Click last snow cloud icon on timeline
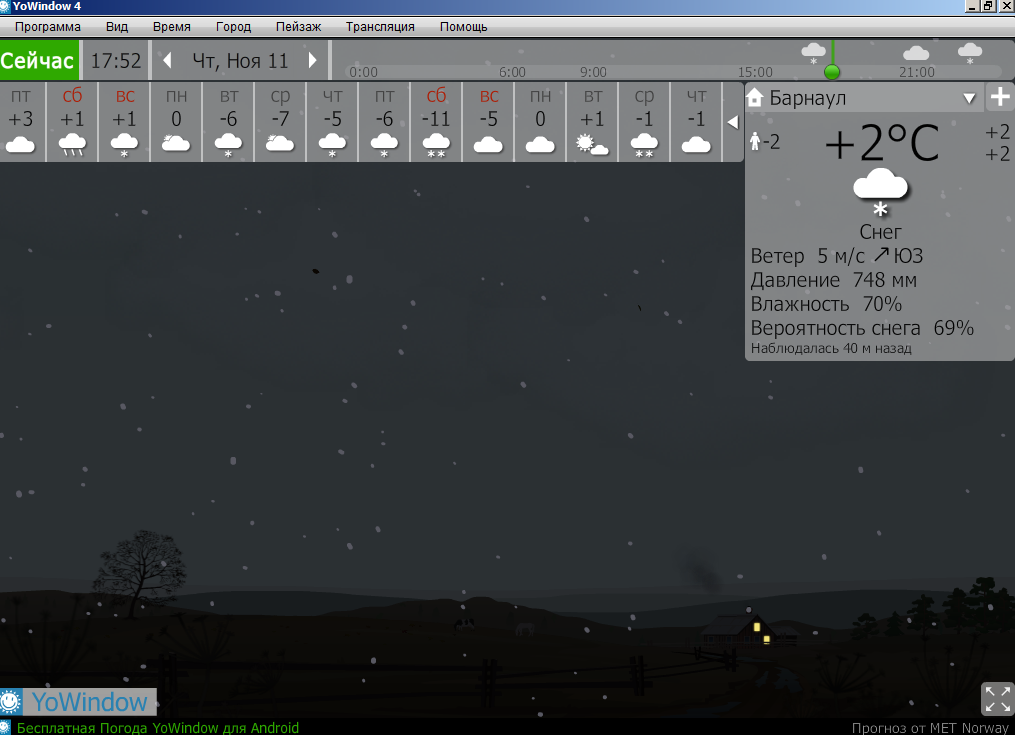The width and height of the screenshot is (1015, 735). click(970, 53)
